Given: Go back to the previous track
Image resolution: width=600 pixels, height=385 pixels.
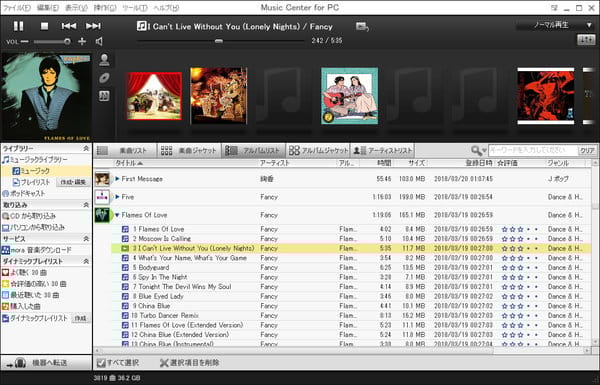Looking at the screenshot, I should (x=69, y=26).
